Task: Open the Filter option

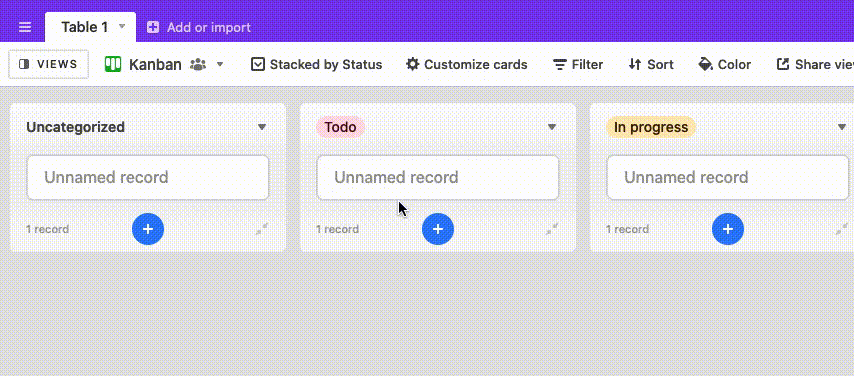Action: coord(577,65)
